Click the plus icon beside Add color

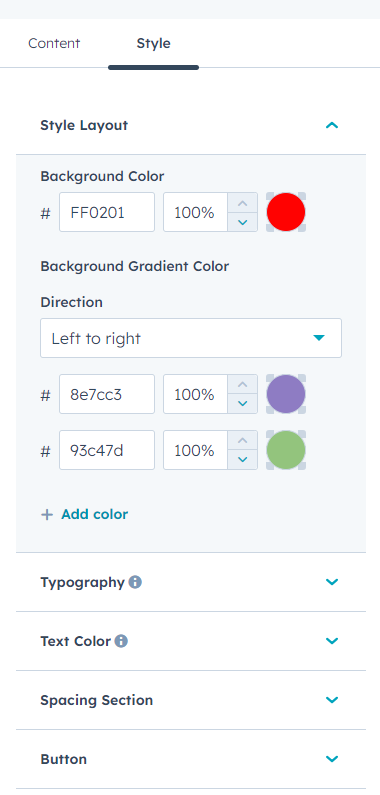[x=47, y=515]
